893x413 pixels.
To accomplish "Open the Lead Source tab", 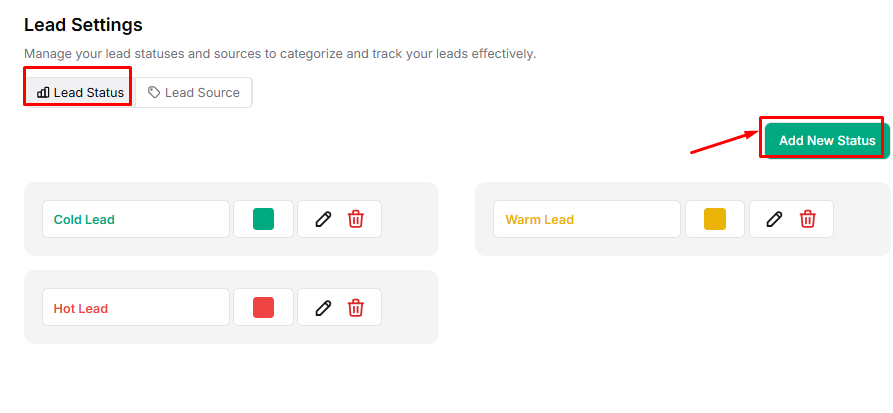I will 194,93.
